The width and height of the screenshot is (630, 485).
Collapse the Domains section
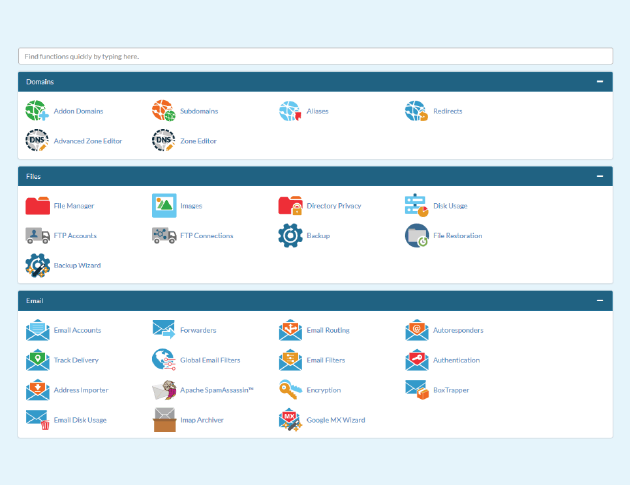[x=599, y=81]
